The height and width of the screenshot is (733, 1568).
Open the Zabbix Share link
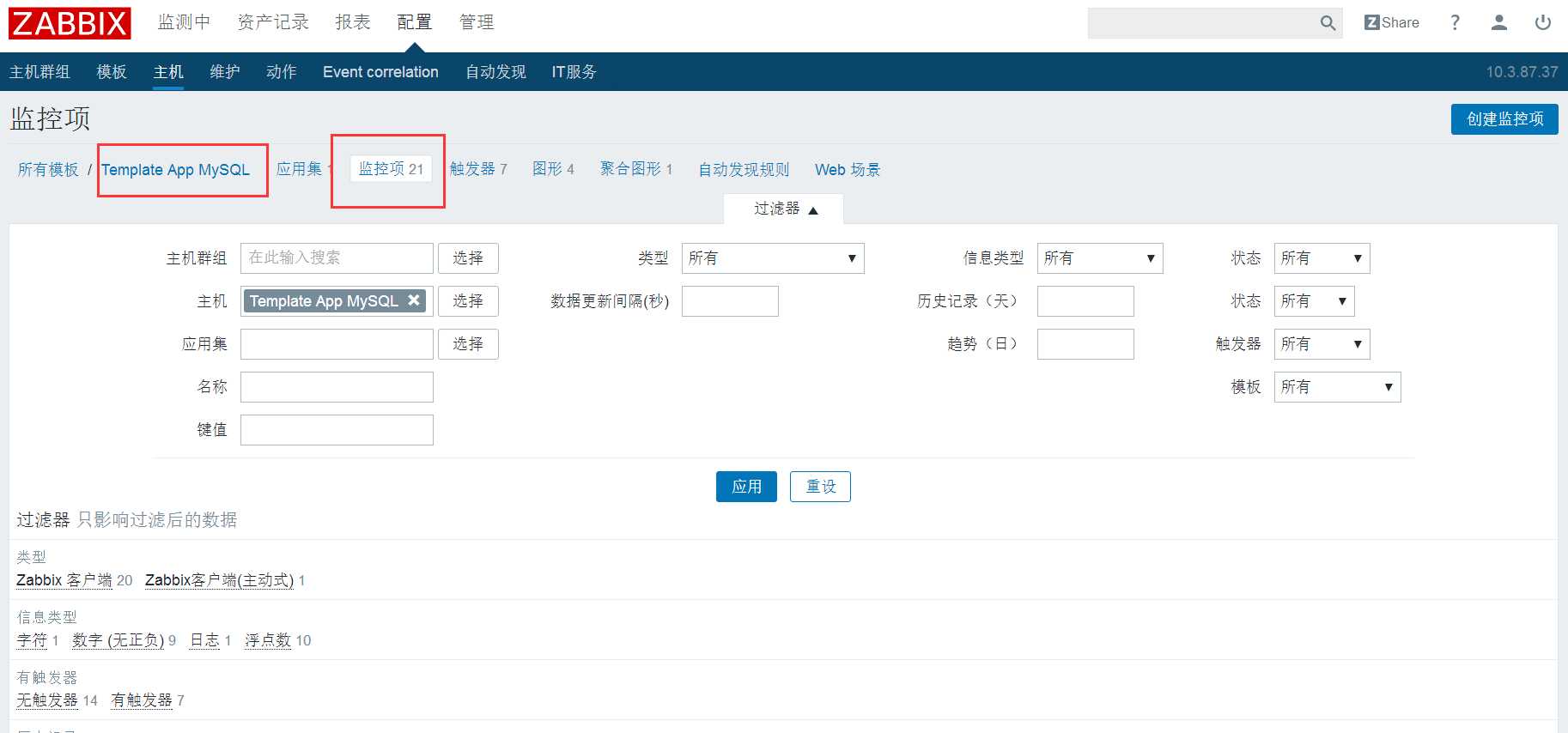tap(1391, 23)
